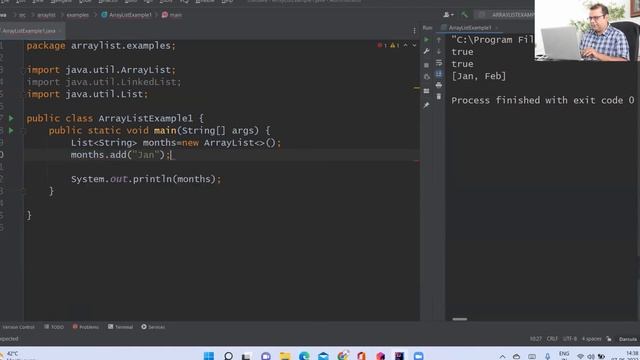
Task: Open the Problems tool window
Action: point(86,327)
